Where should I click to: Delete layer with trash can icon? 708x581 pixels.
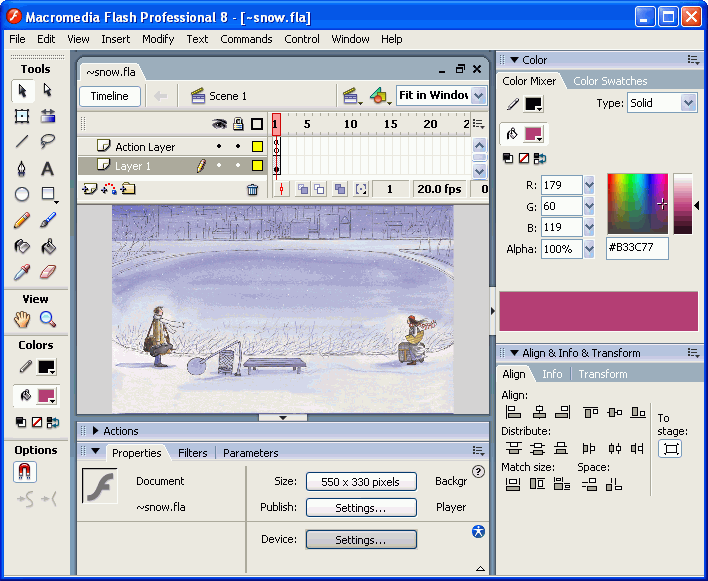pyautogui.click(x=252, y=189)
